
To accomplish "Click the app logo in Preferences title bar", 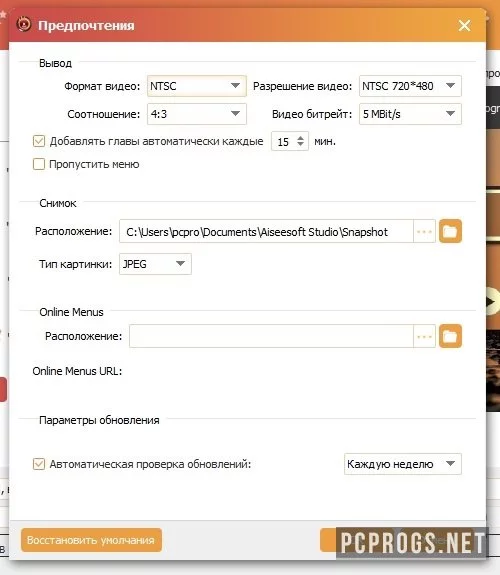I will [x=24, y=25].
